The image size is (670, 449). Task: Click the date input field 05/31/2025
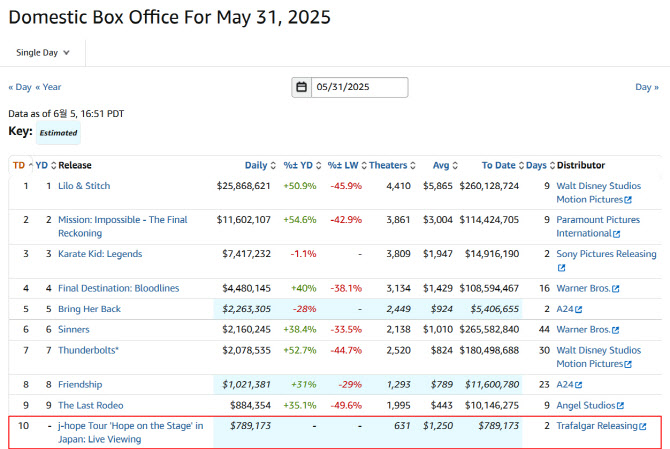pyautogui.click(x=358, y=87)
